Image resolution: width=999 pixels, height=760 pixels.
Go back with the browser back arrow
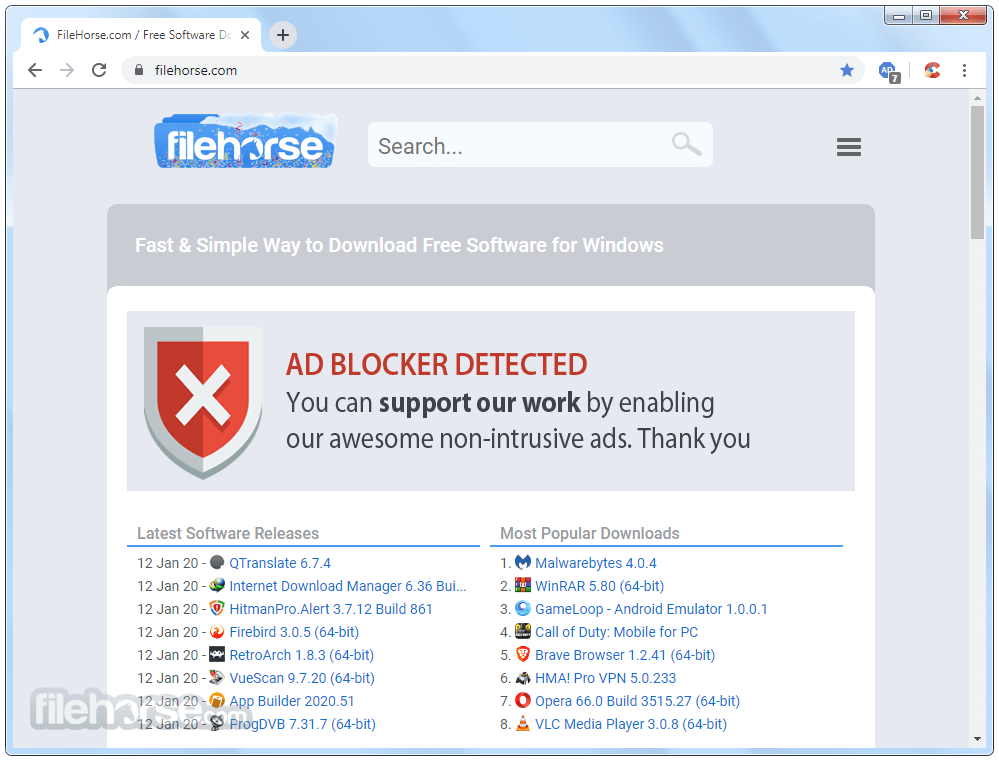click(35, 70)
